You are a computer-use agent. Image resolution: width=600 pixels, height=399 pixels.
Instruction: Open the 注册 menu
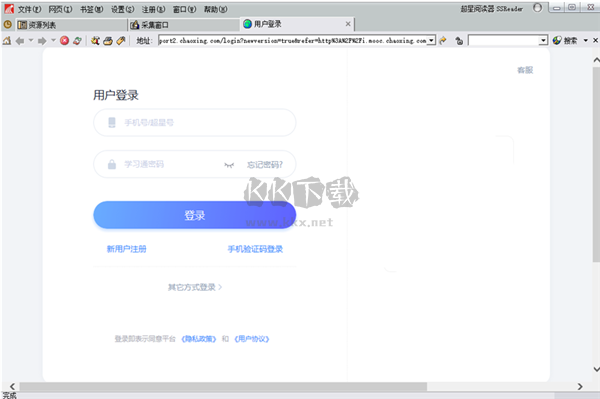[153, 9]
